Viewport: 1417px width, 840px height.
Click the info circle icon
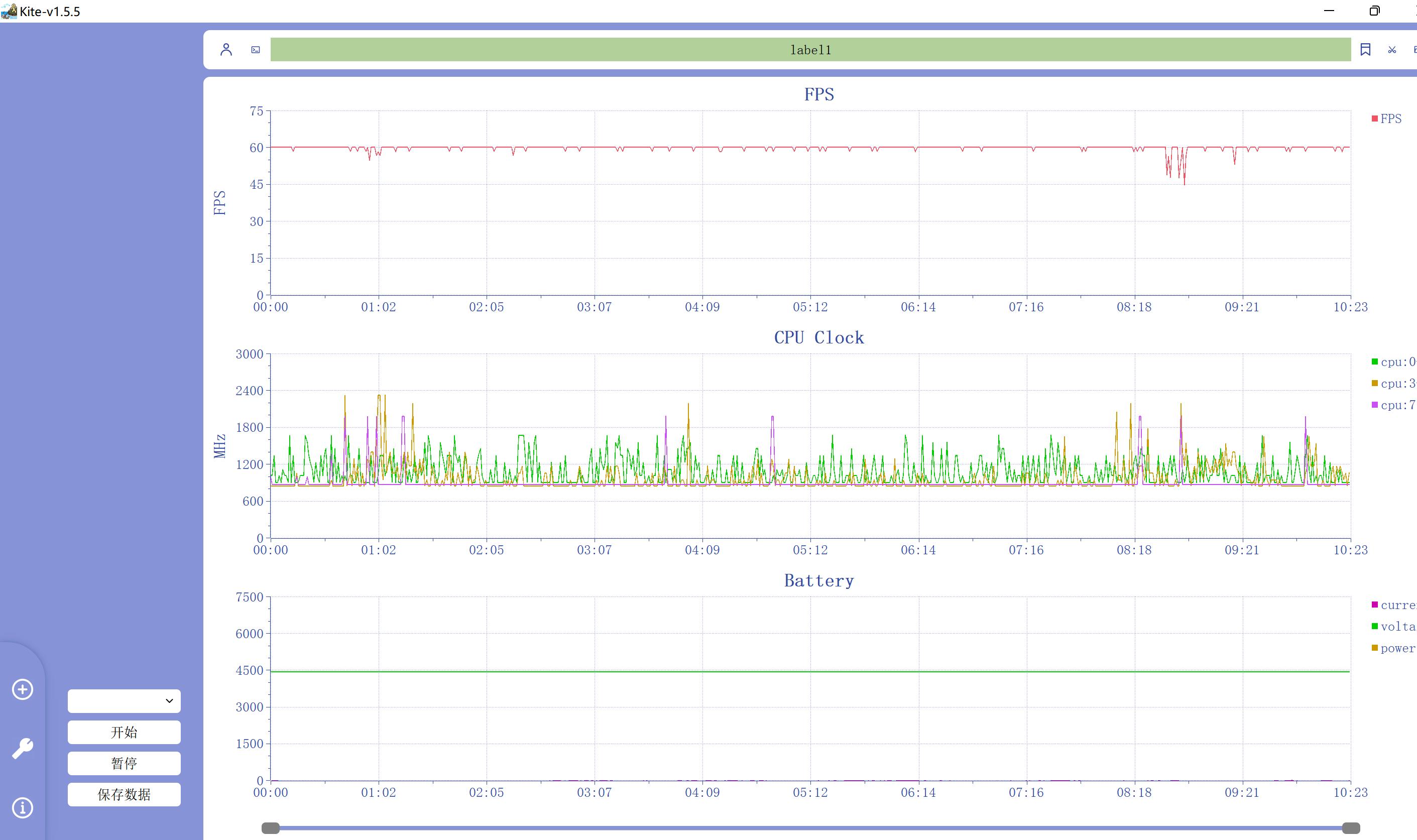coord(23,808)
